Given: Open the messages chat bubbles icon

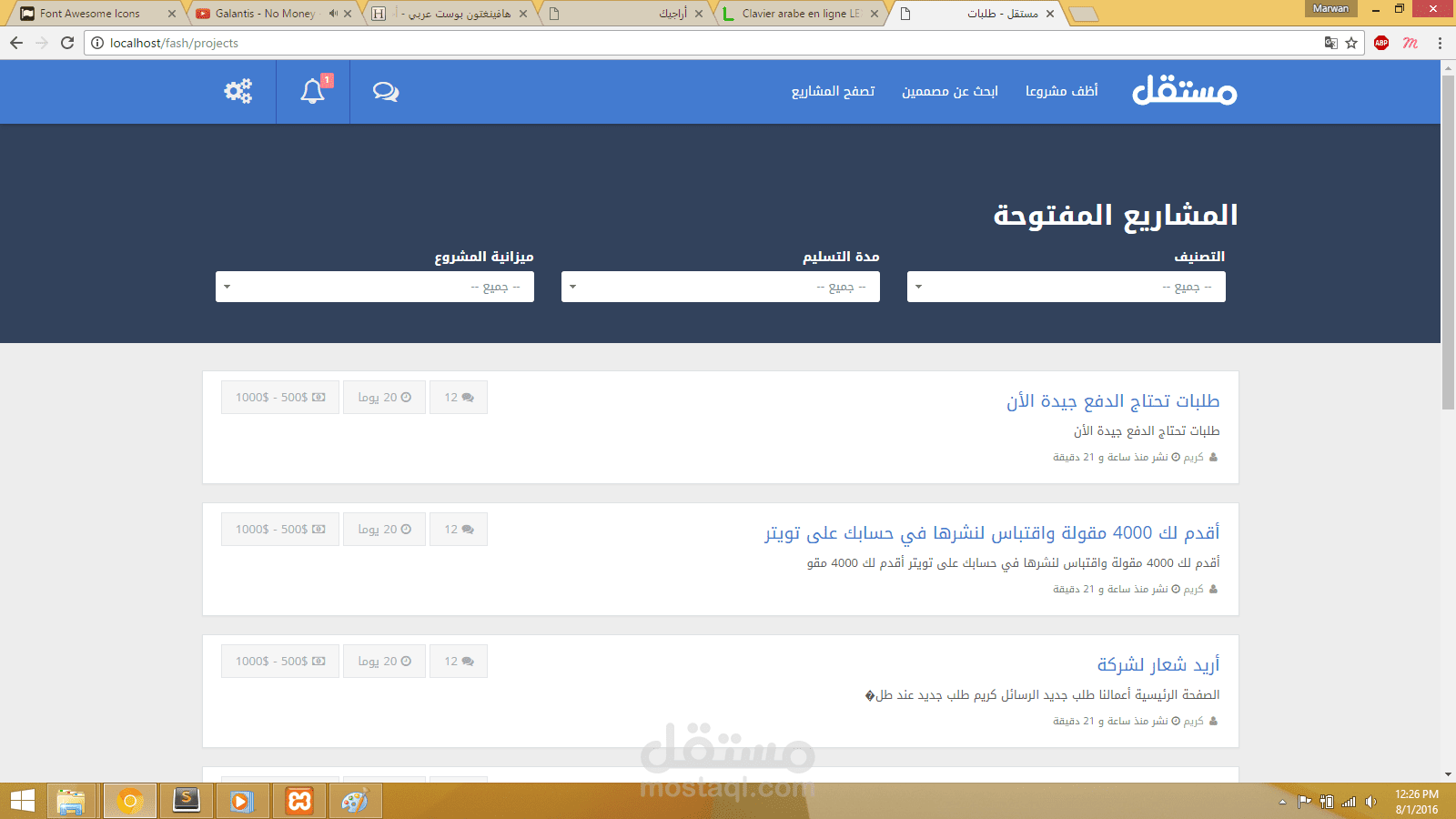Looking at the screenshot, I should click(x=386, y=91).
